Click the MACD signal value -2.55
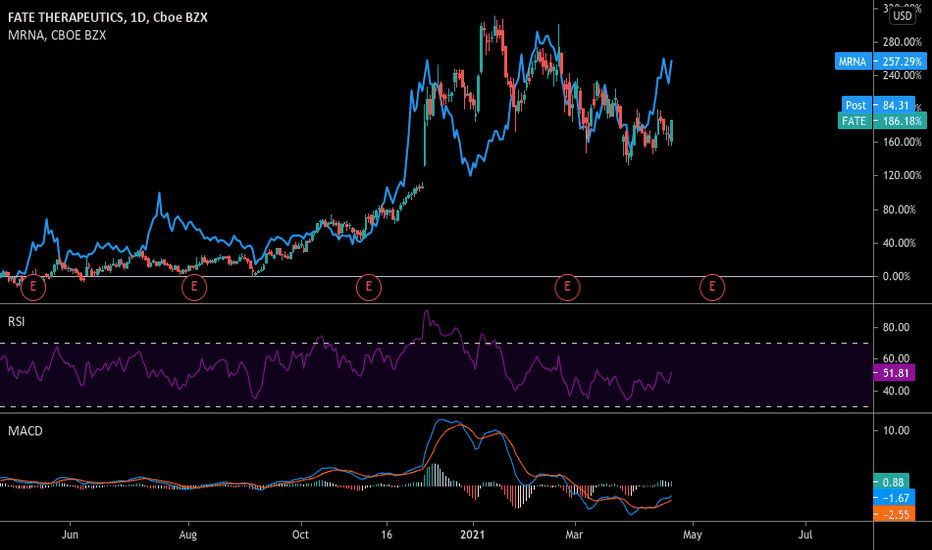932x550 pixels. tap(894, 514)
